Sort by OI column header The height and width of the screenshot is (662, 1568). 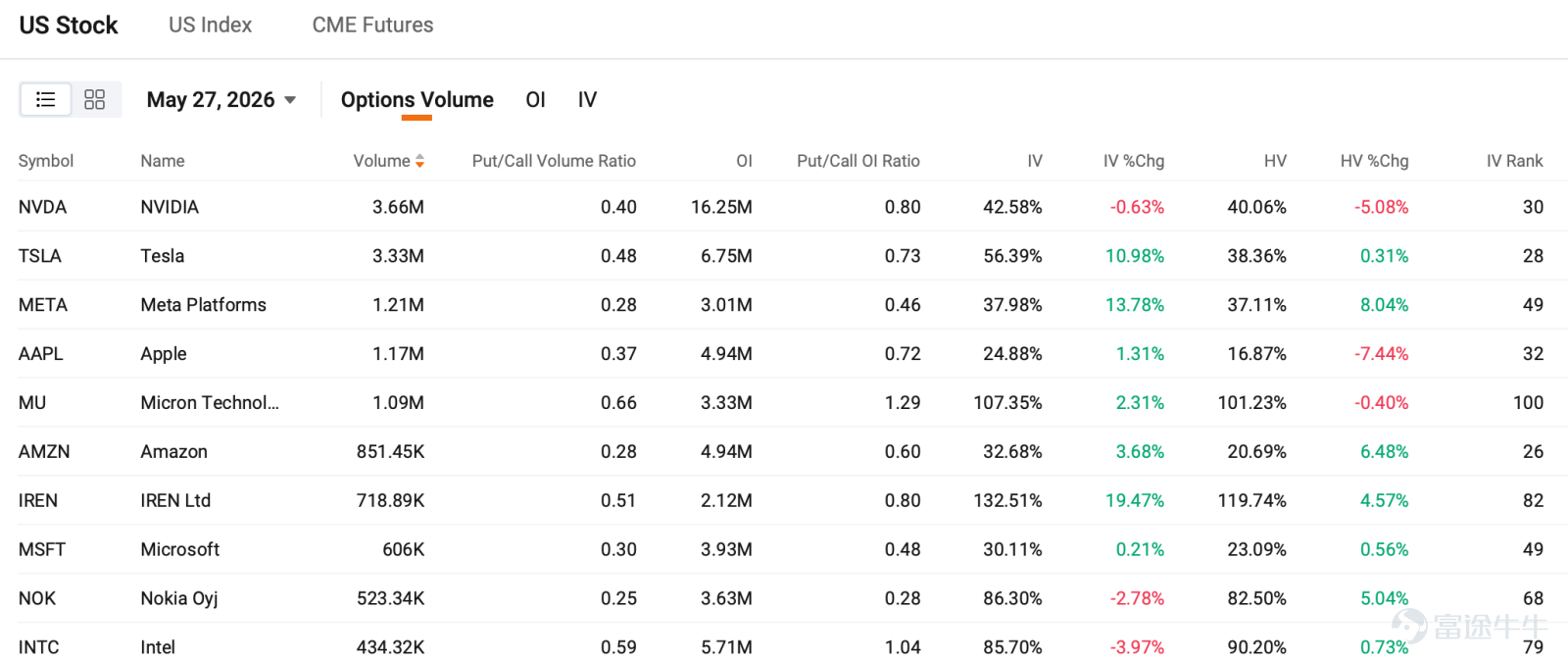pyautogui.click(x=744, y=161)
